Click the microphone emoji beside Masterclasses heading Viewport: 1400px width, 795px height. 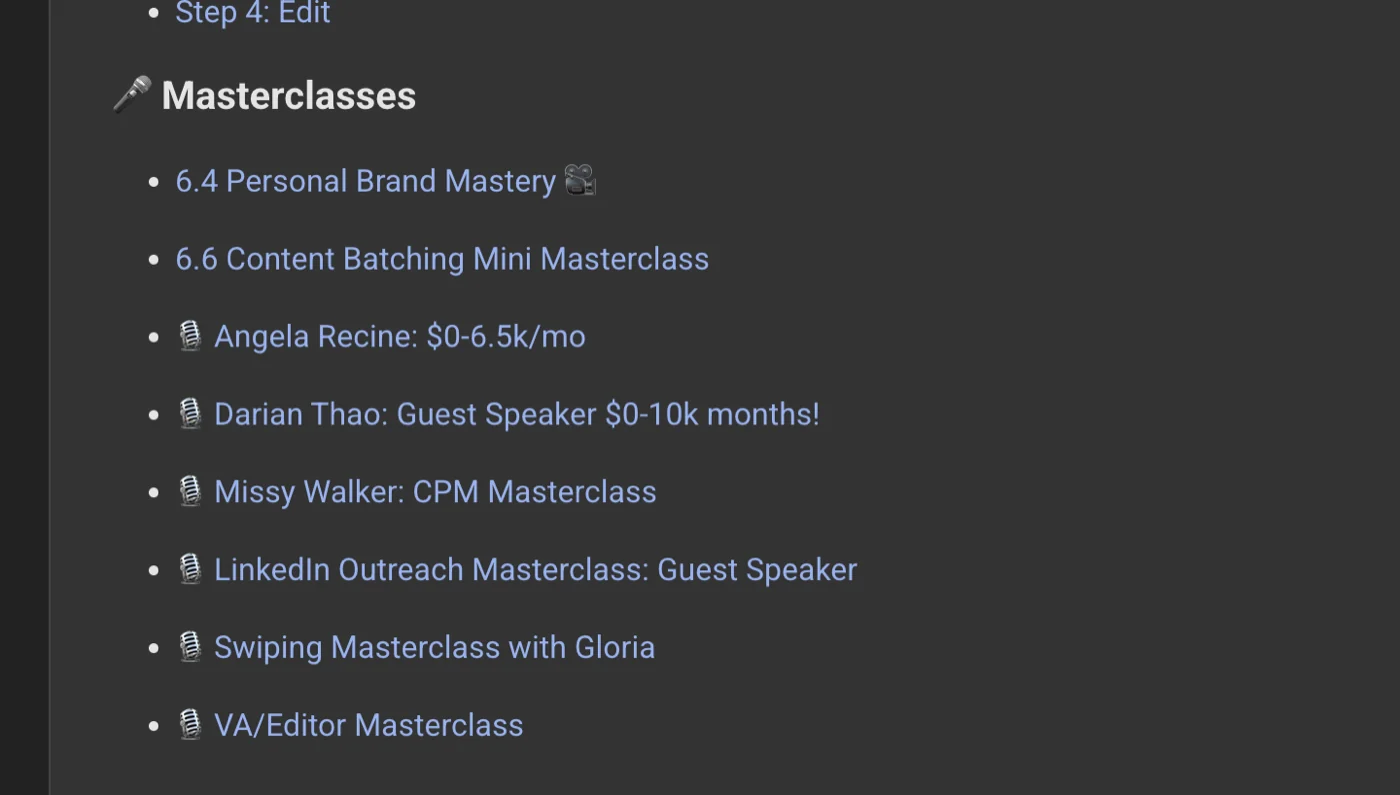(x=132, y=95)
